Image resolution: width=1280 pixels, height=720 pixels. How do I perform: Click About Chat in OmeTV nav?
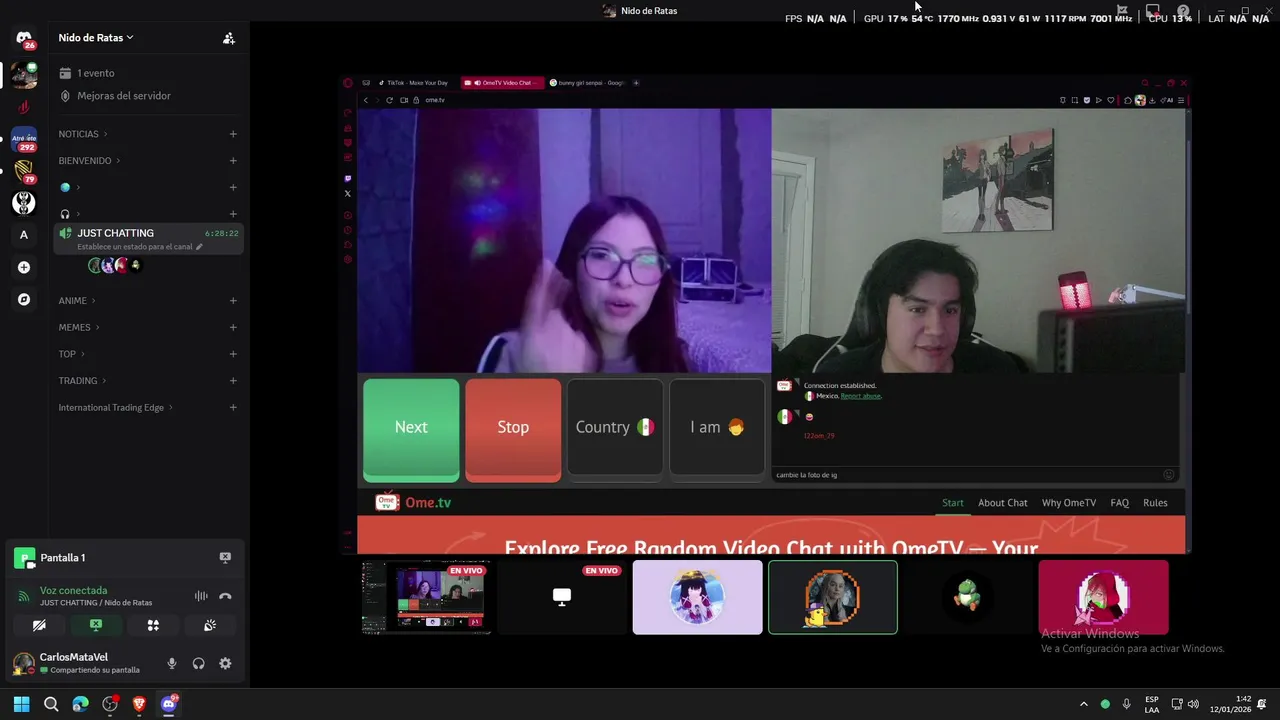1003,503
